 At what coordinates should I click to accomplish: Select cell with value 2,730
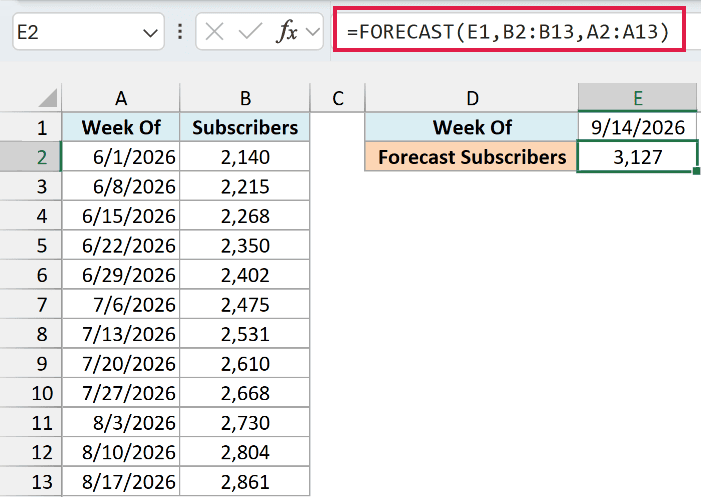point(245,422)
